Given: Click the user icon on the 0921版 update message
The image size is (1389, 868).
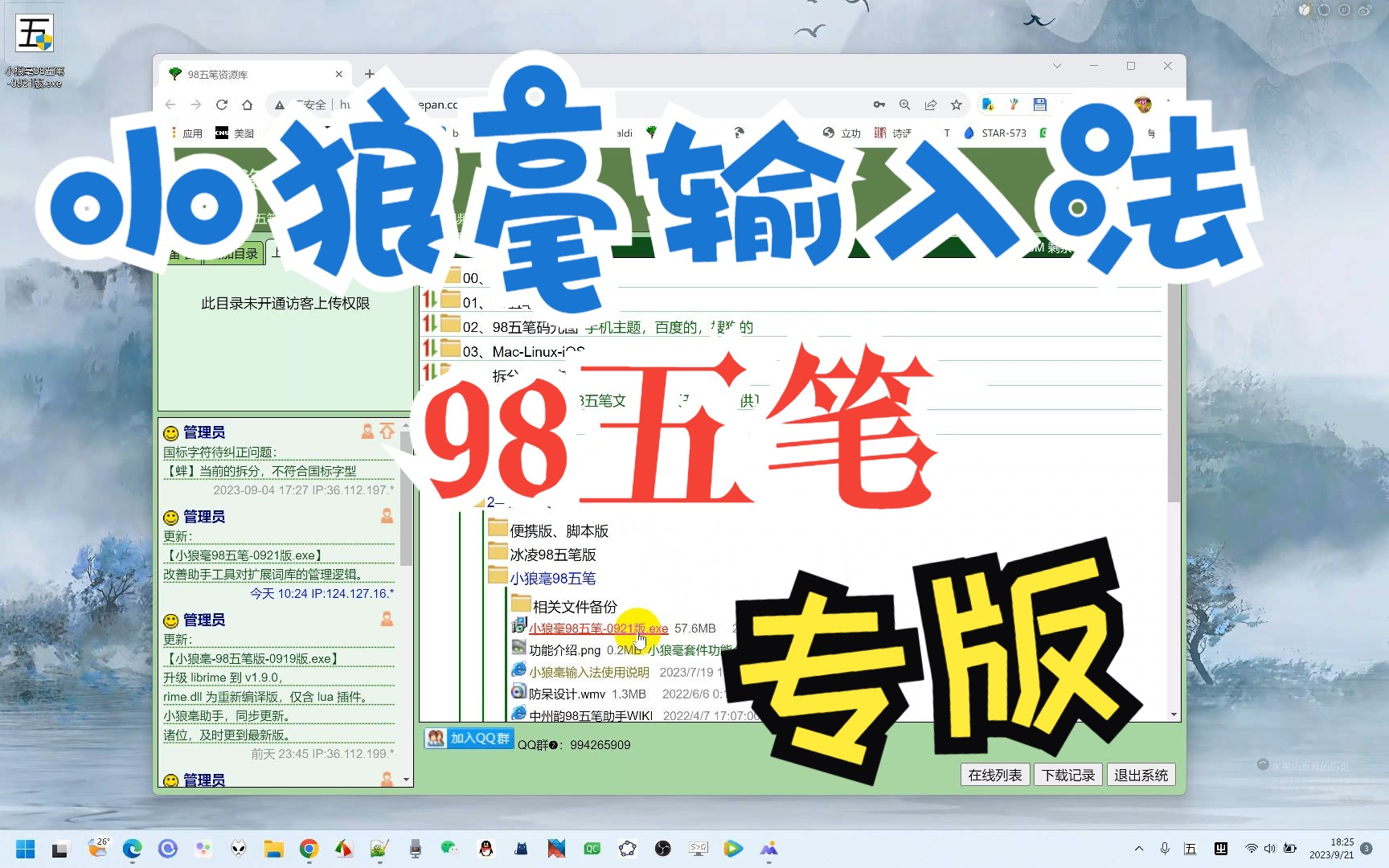Looking at the screenshot, I should [x=387, y=516].
